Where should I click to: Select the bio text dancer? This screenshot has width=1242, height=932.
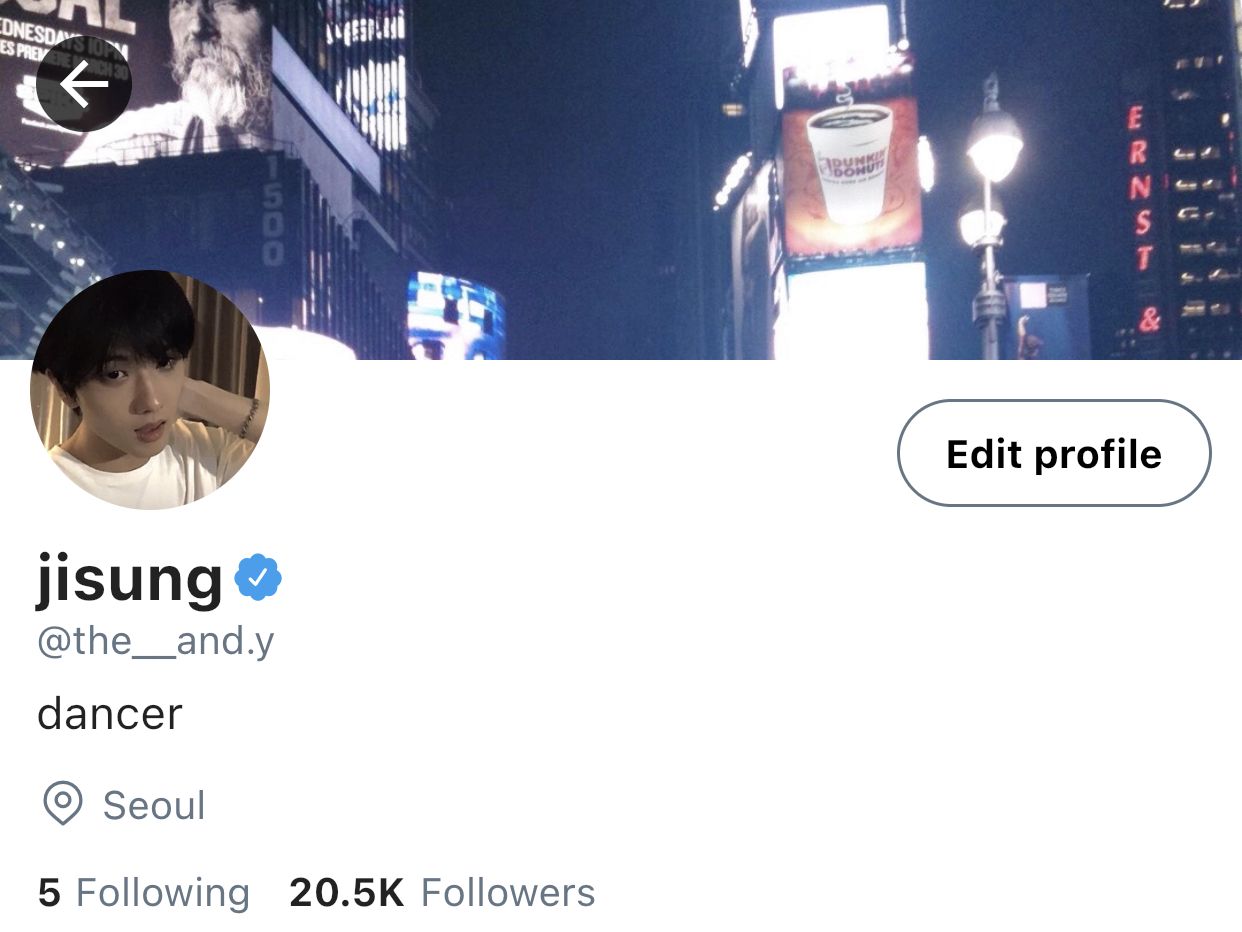point(110,714)
